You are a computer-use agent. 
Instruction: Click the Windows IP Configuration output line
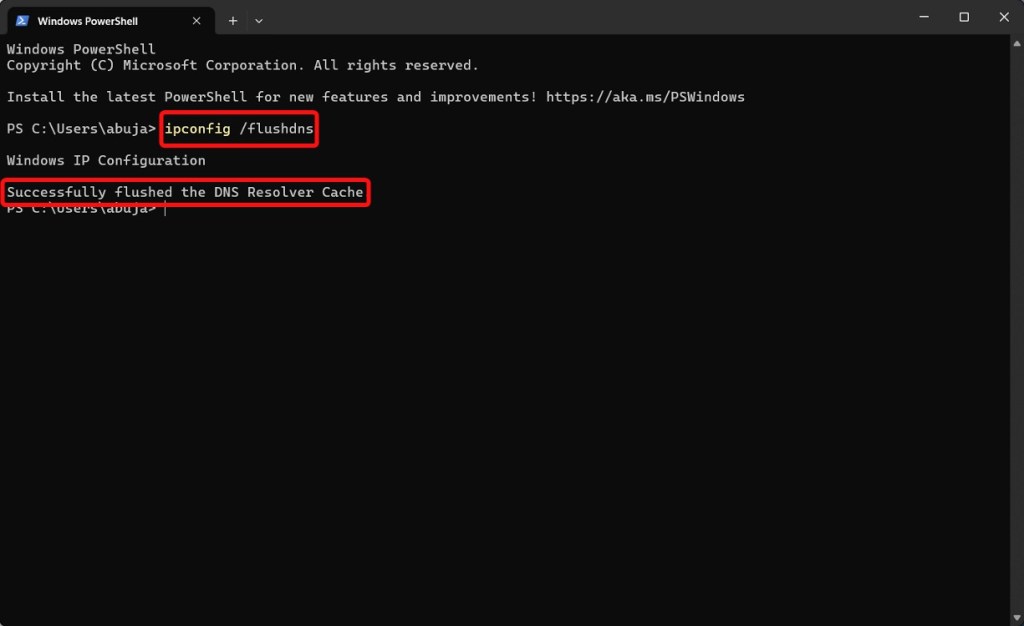(106, 161)
